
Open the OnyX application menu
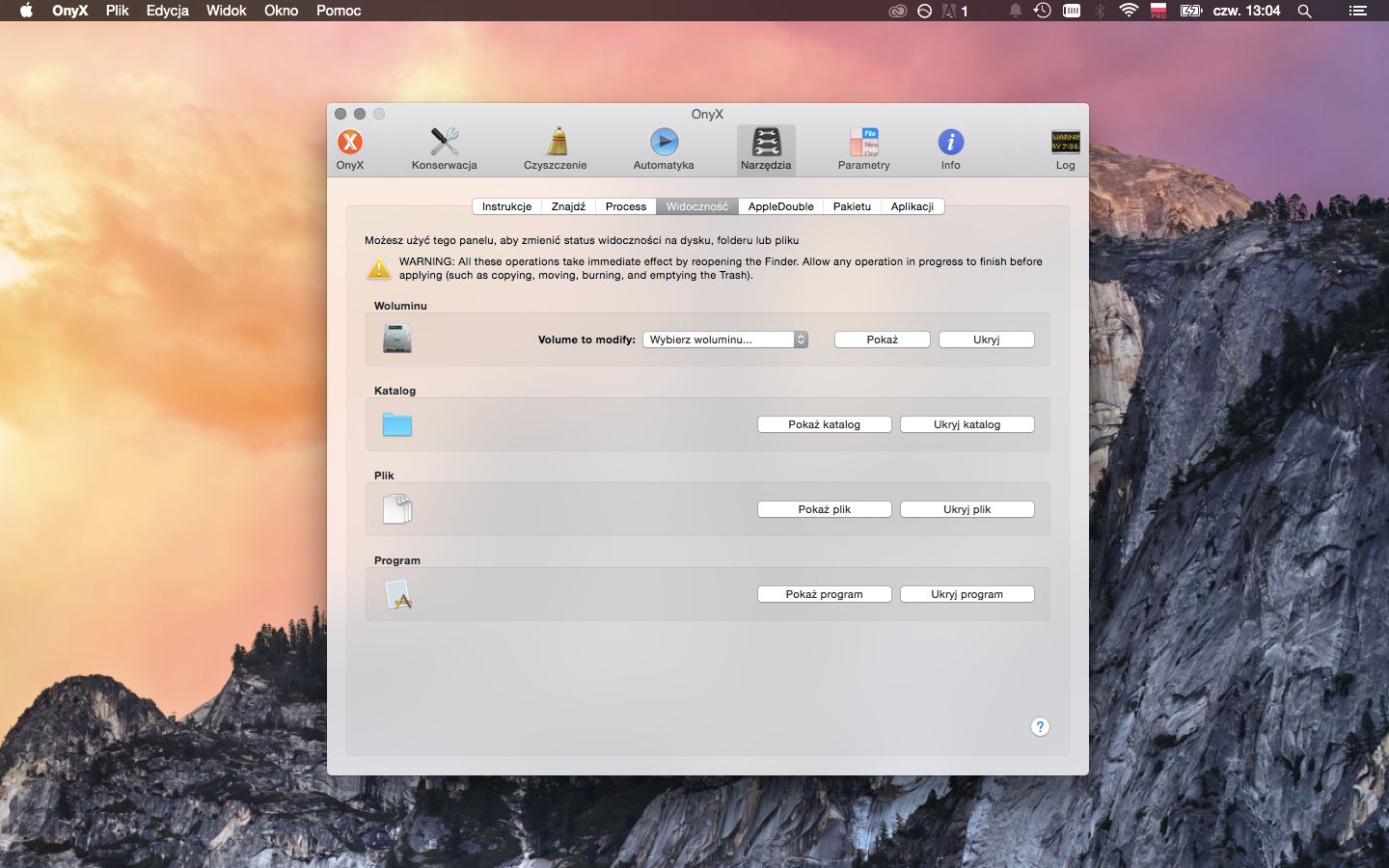click(69, 11)
